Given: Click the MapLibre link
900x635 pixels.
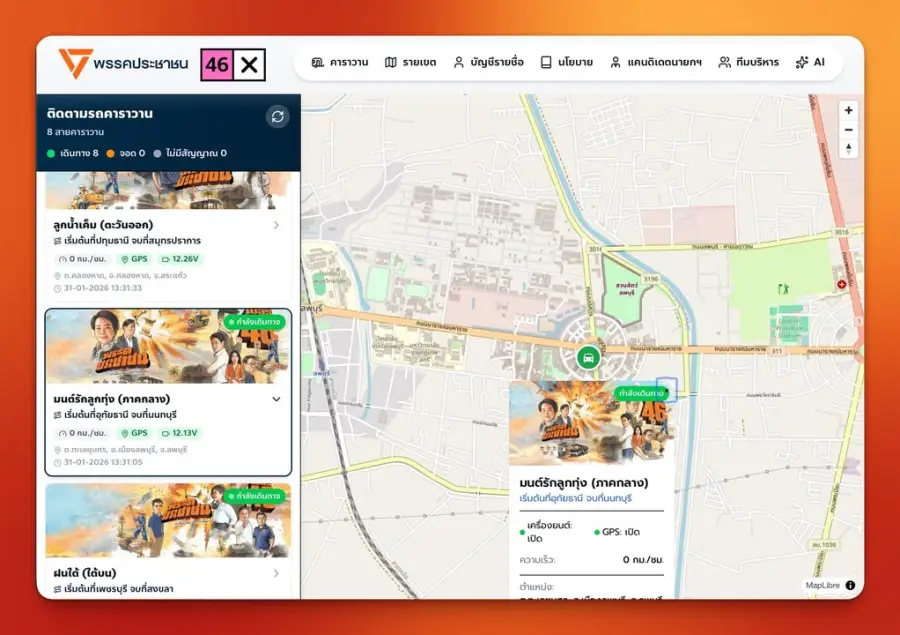Looking at the screenshot, I should click(x=823, y=585).
